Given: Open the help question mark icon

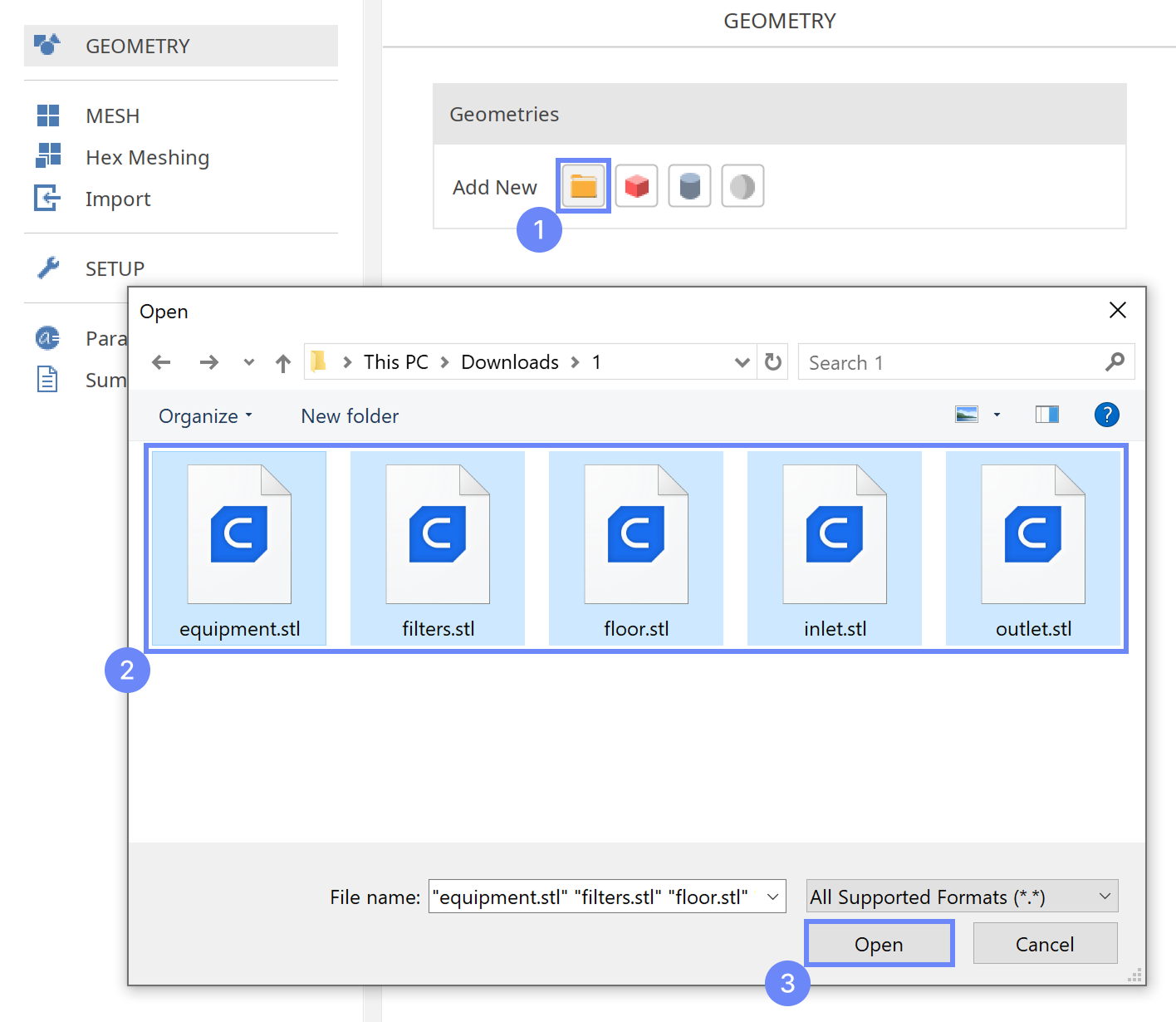Looking at the screenshot, I should 1106,415.
